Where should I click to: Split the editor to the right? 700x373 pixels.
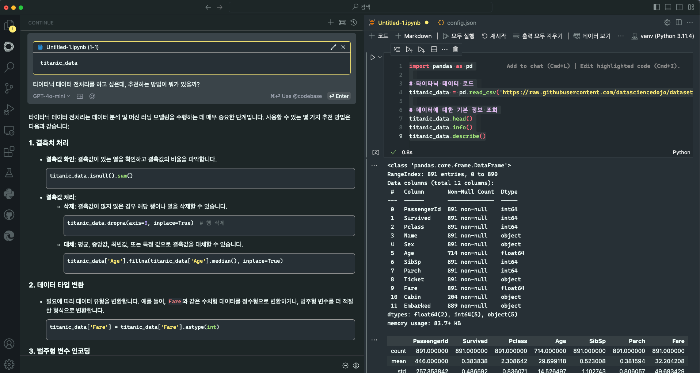click(679, 22)
